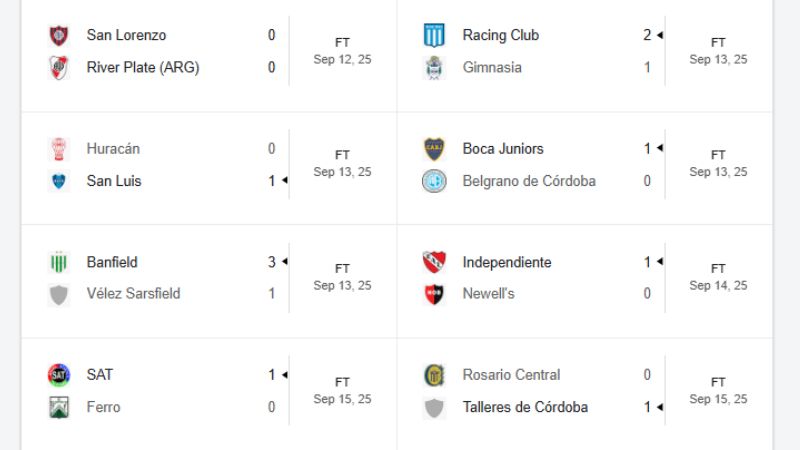
Task: Click the Huracán club crest
Action: pos(59,148)
